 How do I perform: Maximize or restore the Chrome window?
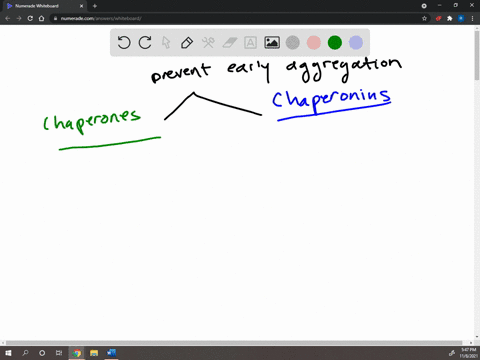[456, 5]
